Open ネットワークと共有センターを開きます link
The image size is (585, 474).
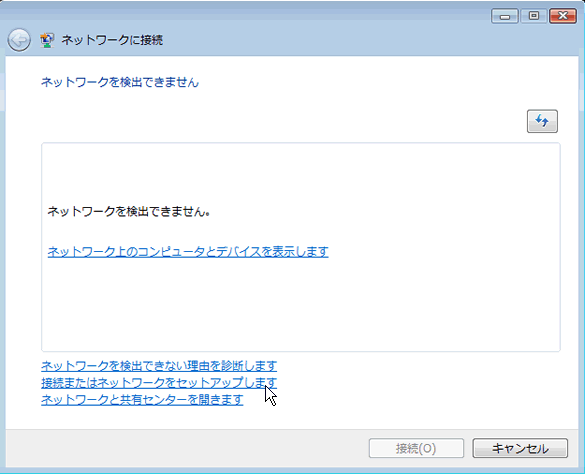coord(142,400)
